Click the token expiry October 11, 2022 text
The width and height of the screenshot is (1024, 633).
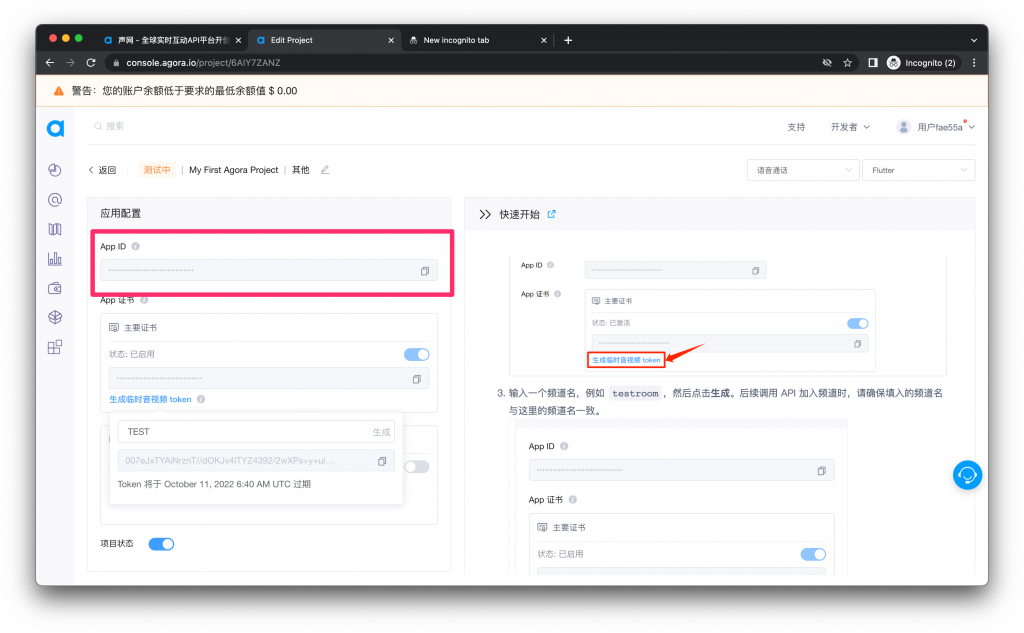(x=214, y=484)
